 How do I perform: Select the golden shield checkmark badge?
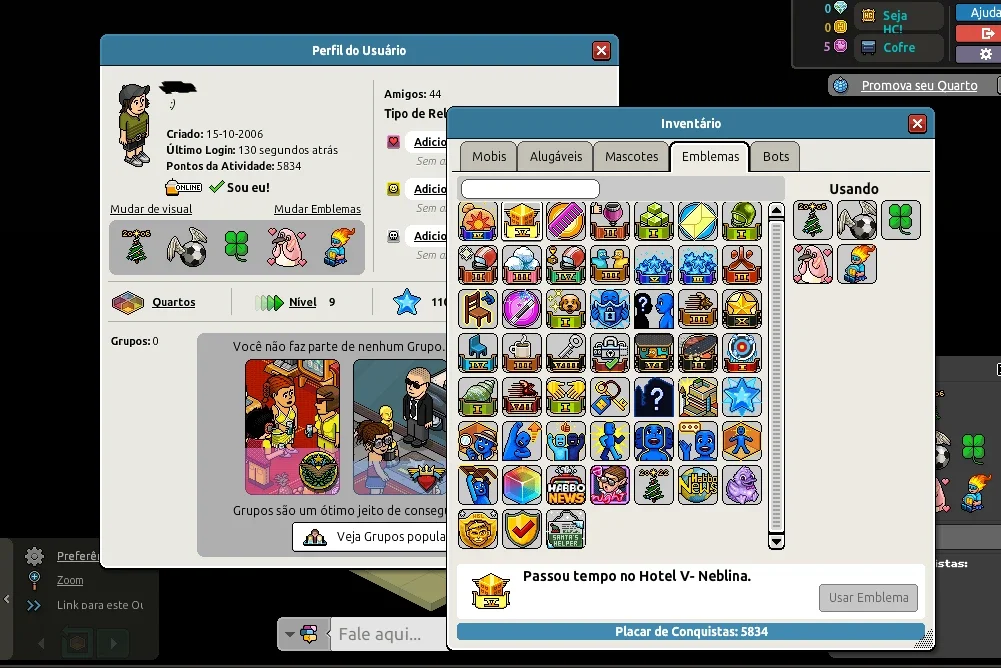[x=522, y=529]
